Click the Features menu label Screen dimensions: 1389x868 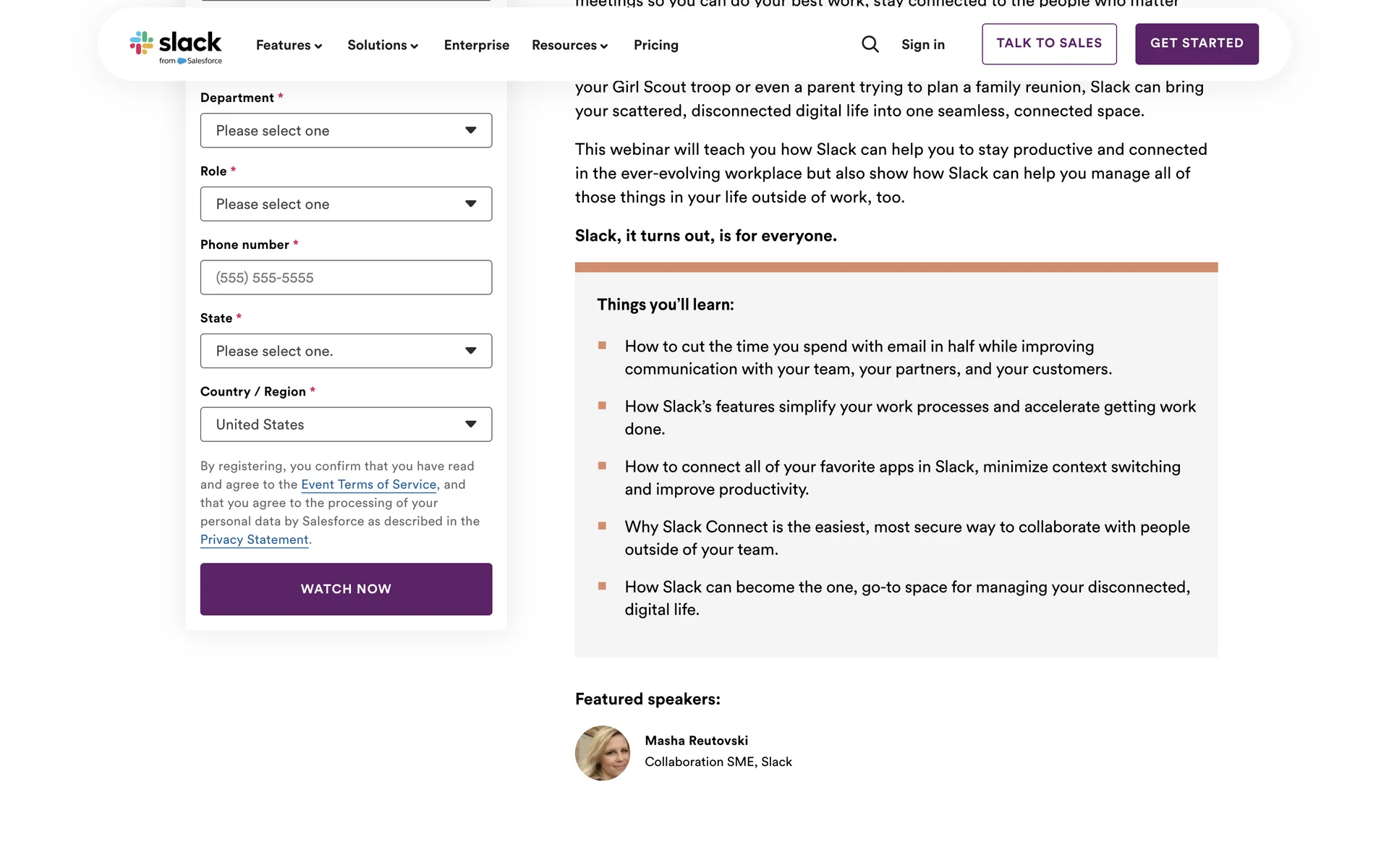coord(283,45)
